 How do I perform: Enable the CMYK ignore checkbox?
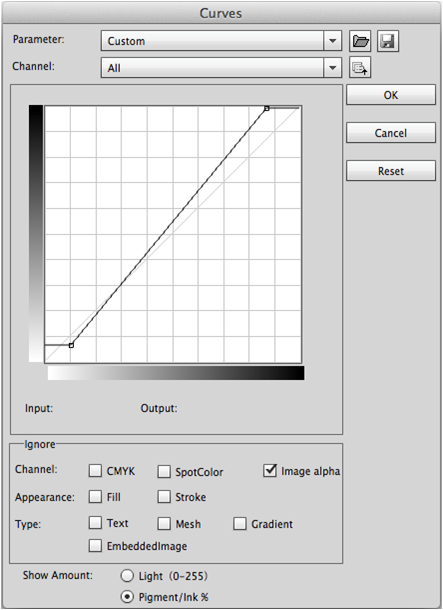tap(95, 470)
